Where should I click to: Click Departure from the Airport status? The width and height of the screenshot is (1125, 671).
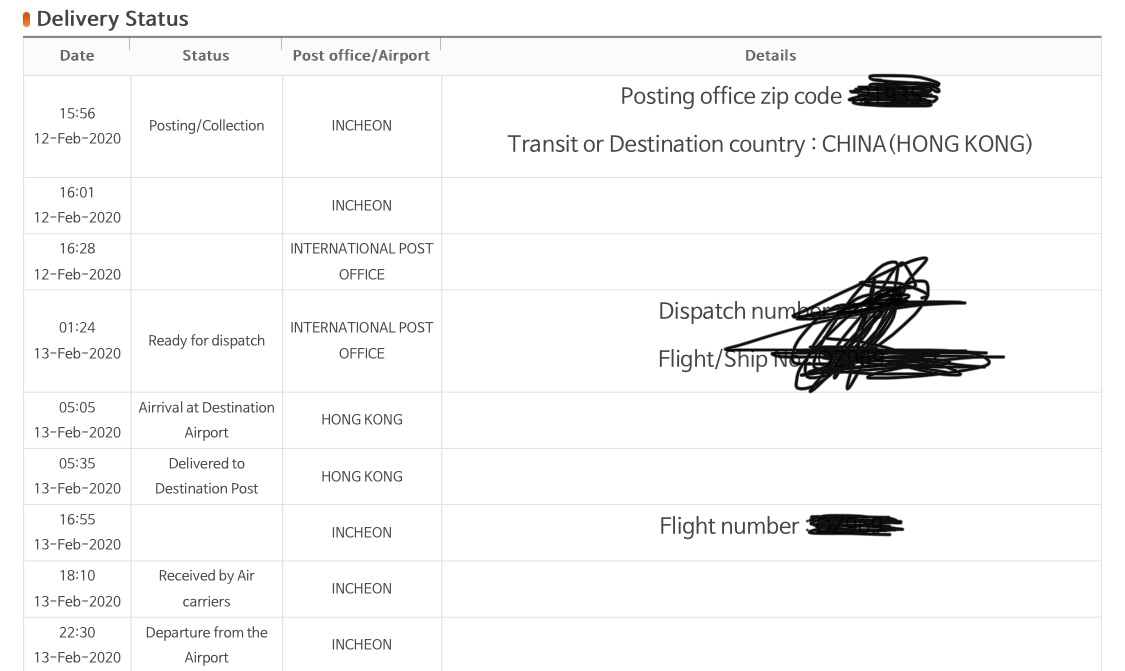pos(207,644)
